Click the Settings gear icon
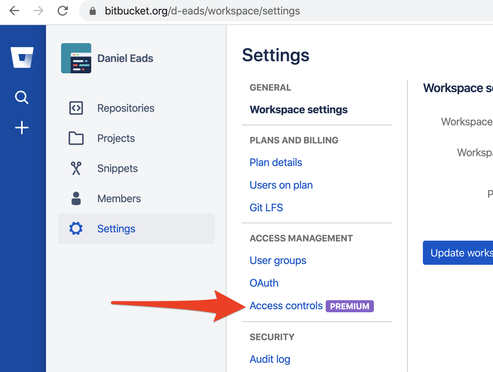This screenshot has width=493, height=372. click(76, 229)
